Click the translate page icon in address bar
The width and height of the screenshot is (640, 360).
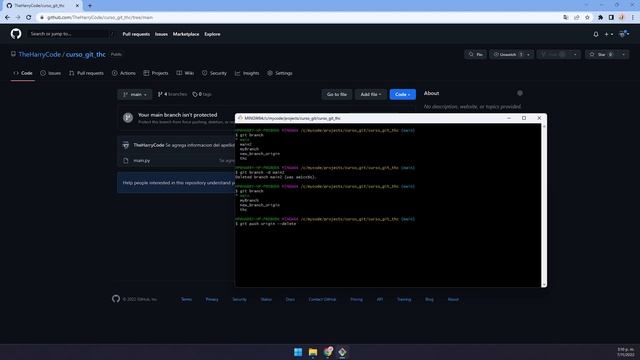tap(565, 18)
